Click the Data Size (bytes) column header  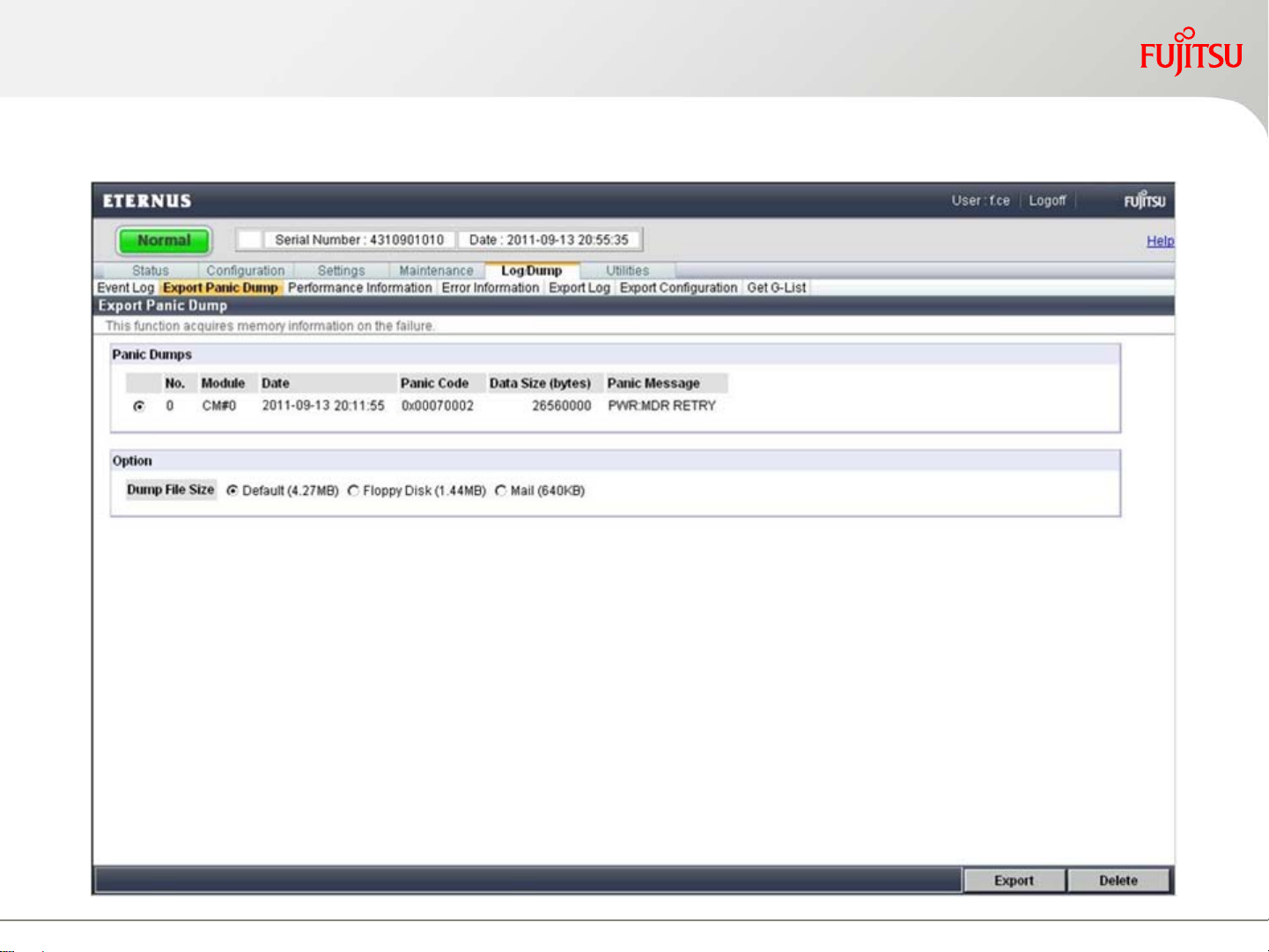pyautogui.click(x=540, y=383)
